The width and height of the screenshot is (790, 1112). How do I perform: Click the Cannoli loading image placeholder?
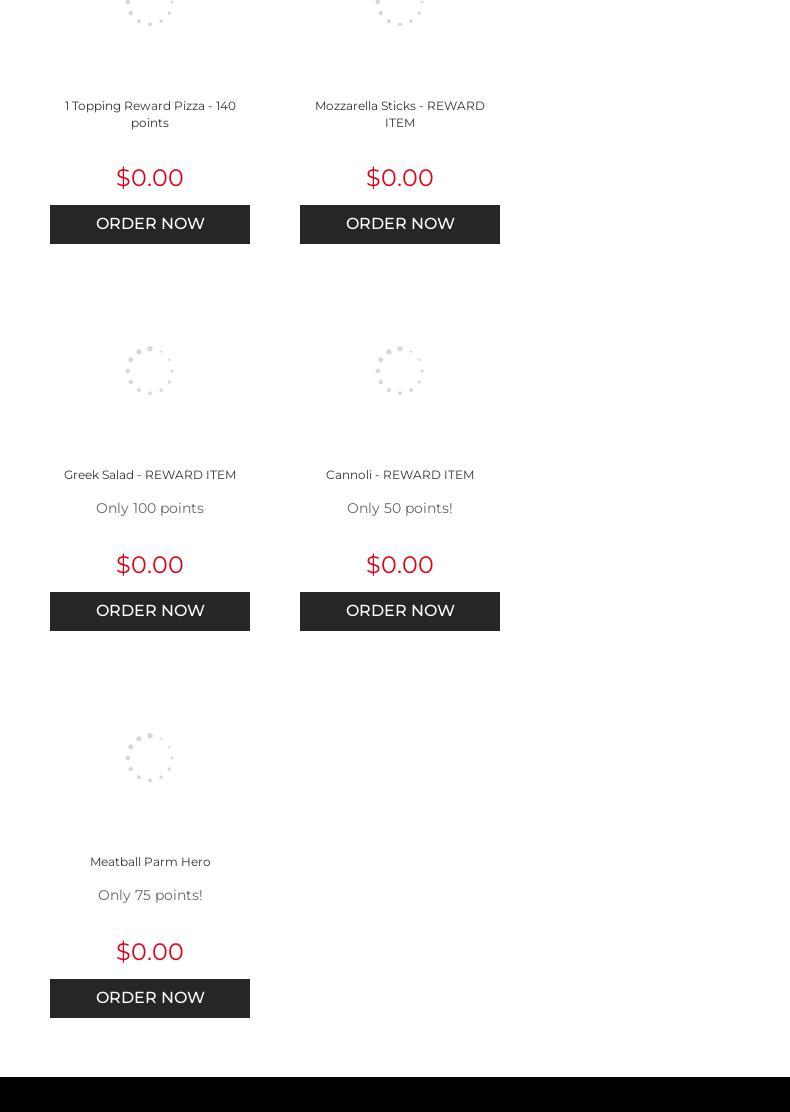(x=400, y=371)
